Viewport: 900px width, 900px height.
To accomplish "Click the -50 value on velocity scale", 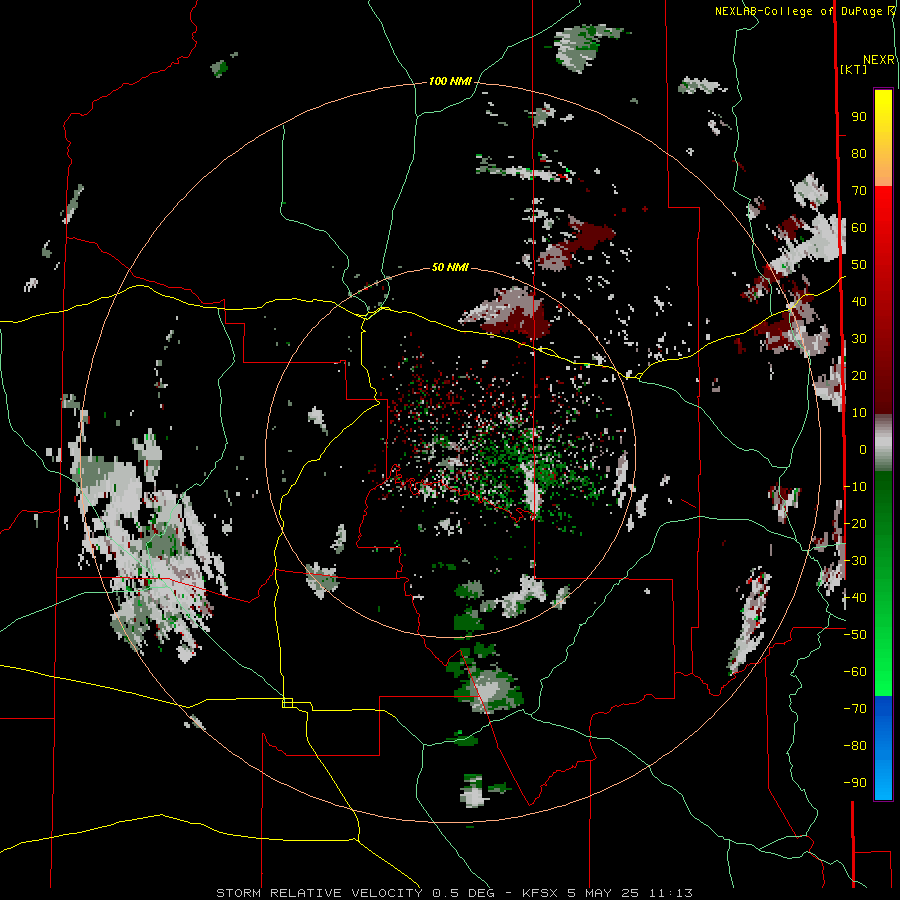I will pos(855,635).
